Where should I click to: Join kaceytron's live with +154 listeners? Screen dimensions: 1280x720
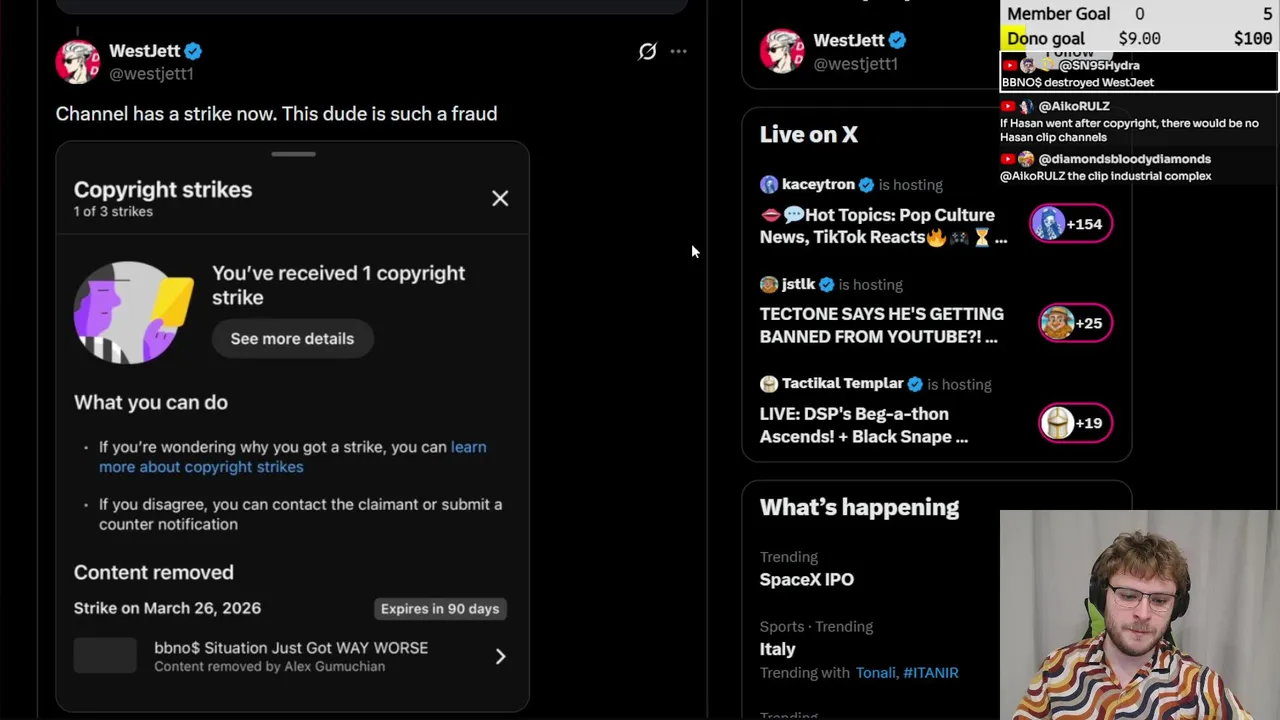(1071, 224)
